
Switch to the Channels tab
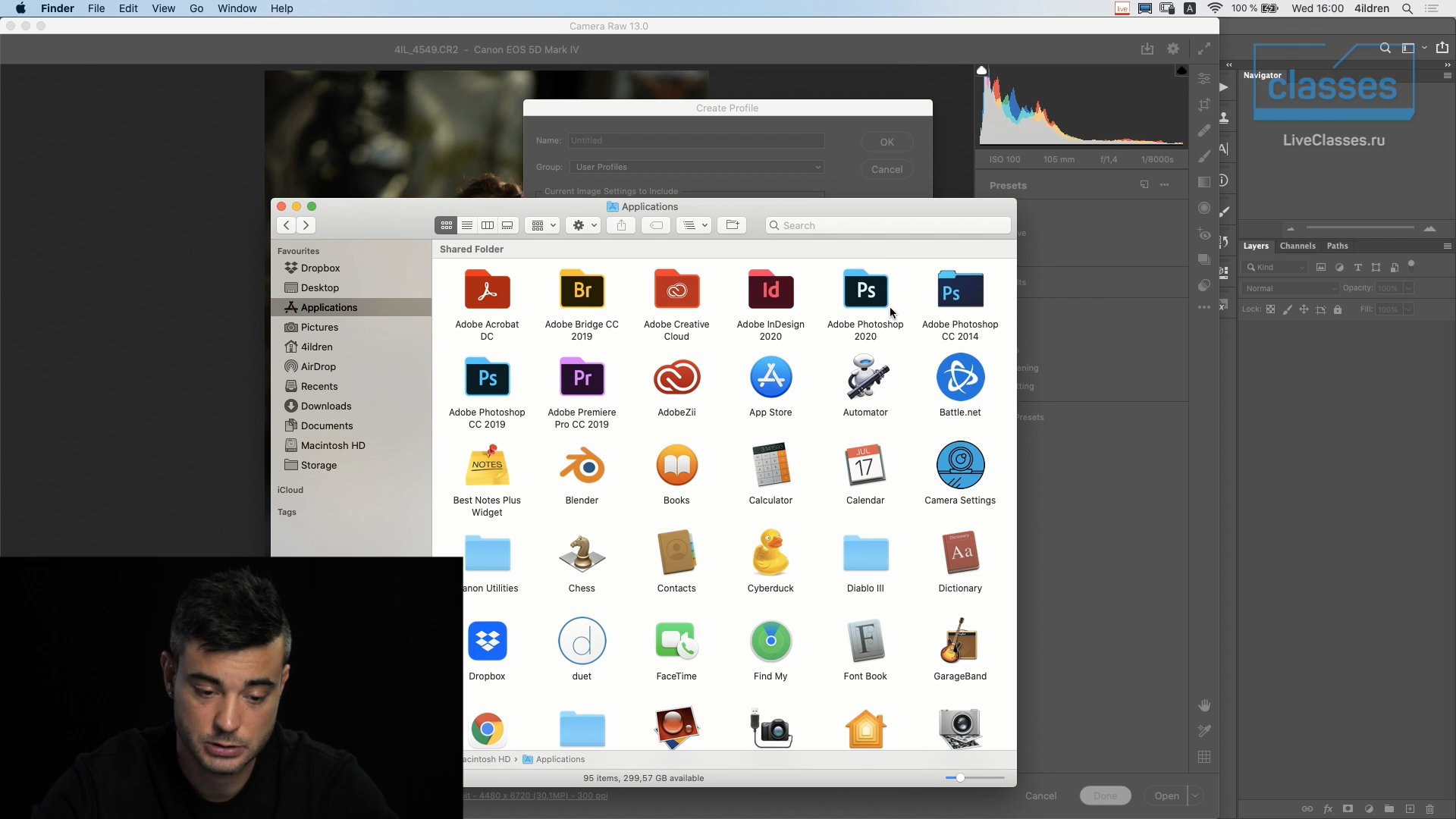tap(1297, 246)
